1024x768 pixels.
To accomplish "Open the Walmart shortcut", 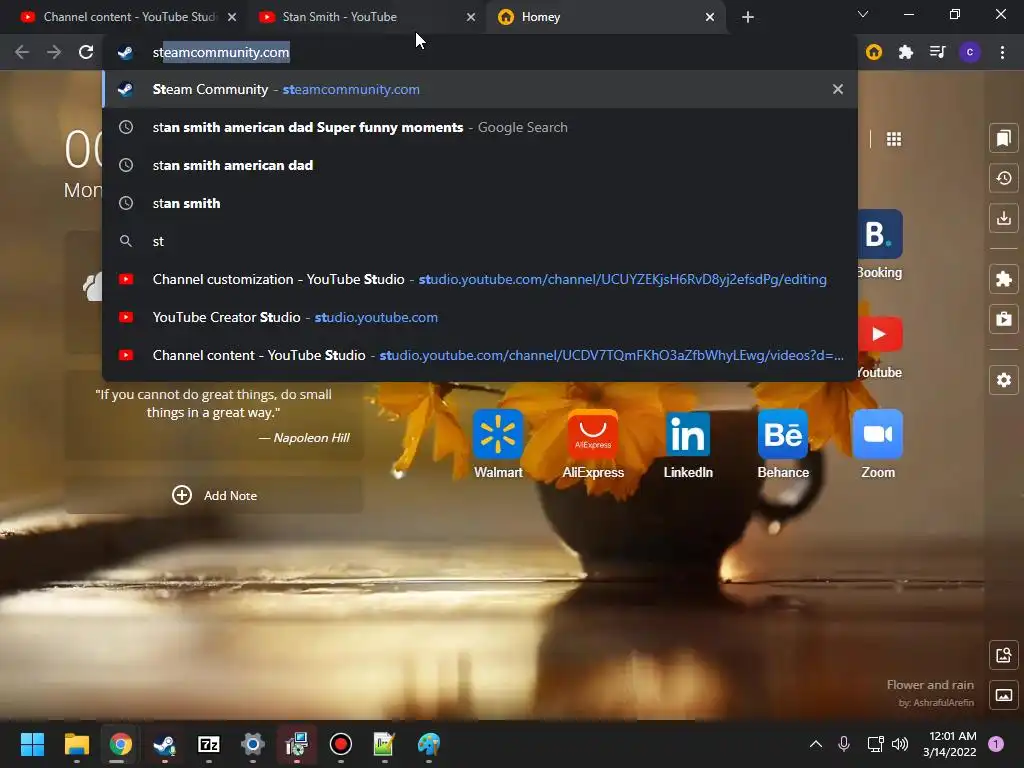I will pos(498,444).
